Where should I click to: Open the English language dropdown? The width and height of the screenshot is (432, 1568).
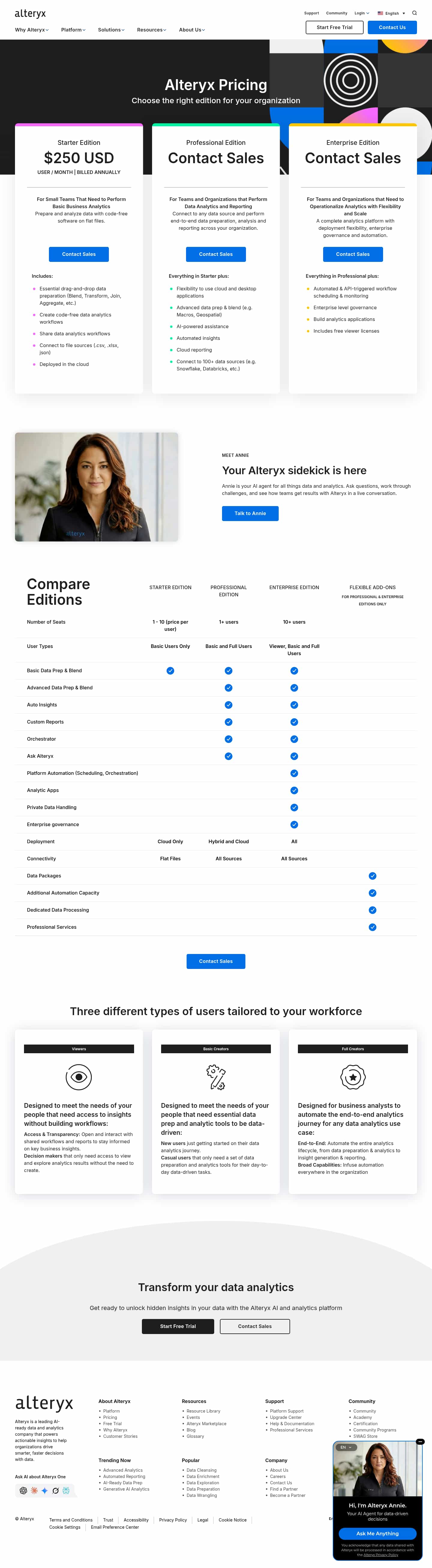pyautogui.click(x=391, y=13)
